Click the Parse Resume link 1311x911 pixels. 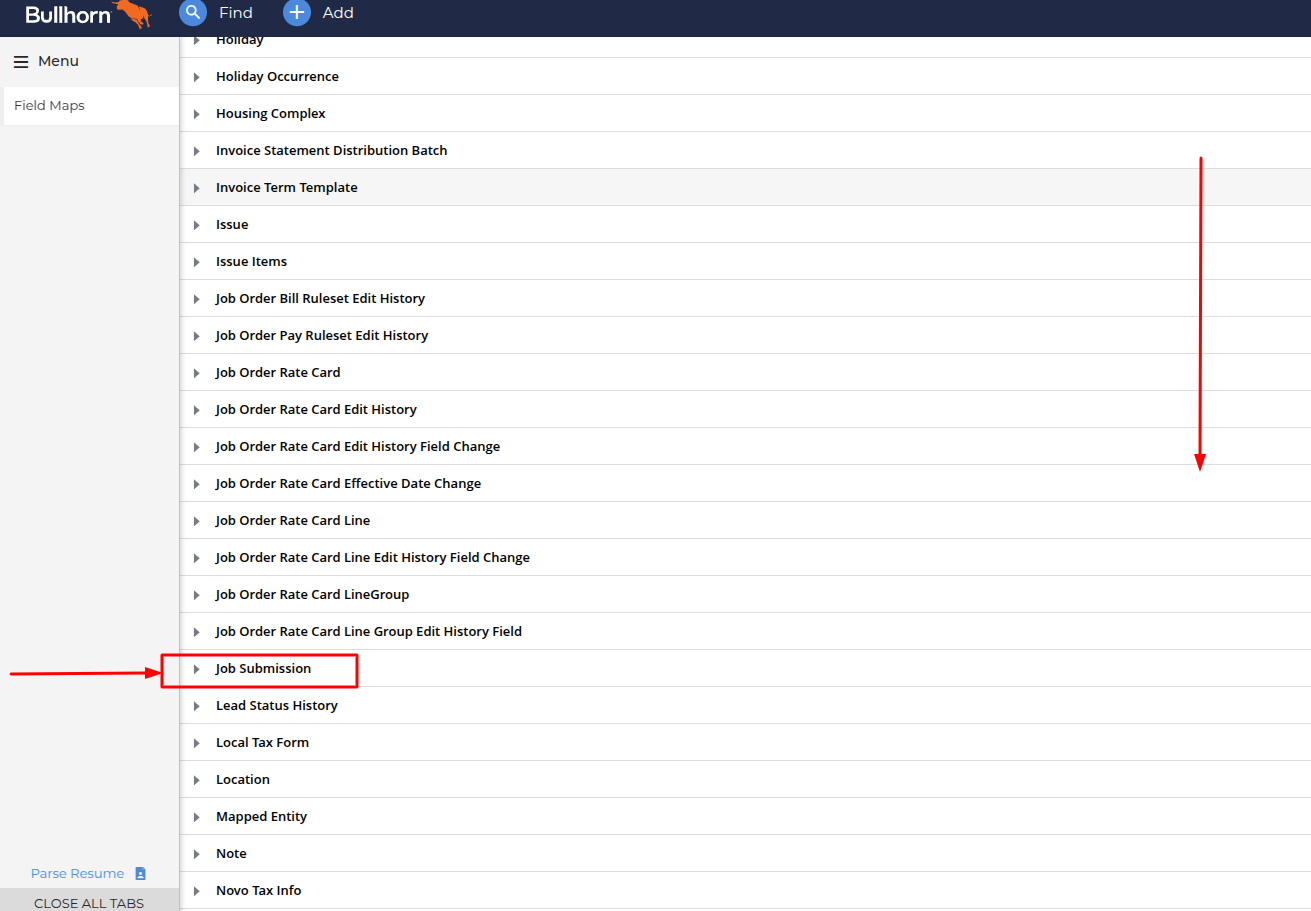click(78, 873)
